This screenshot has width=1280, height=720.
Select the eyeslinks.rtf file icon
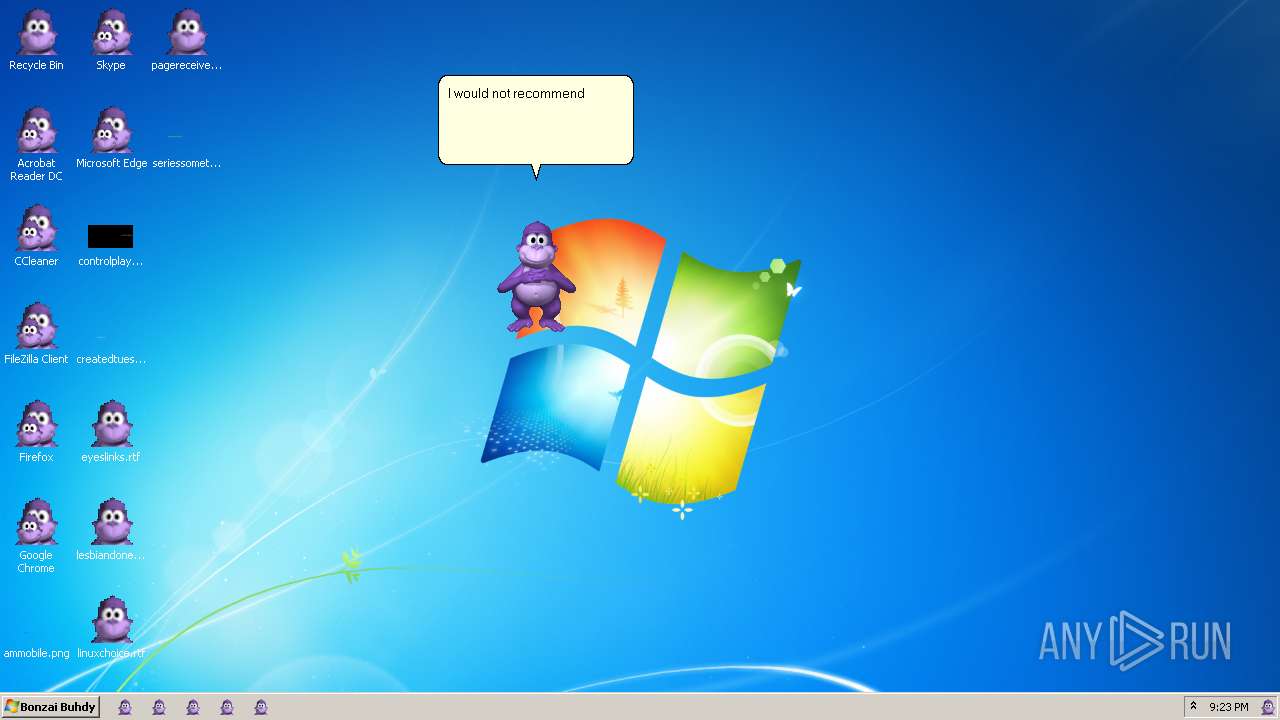click(x=111, y=433)
